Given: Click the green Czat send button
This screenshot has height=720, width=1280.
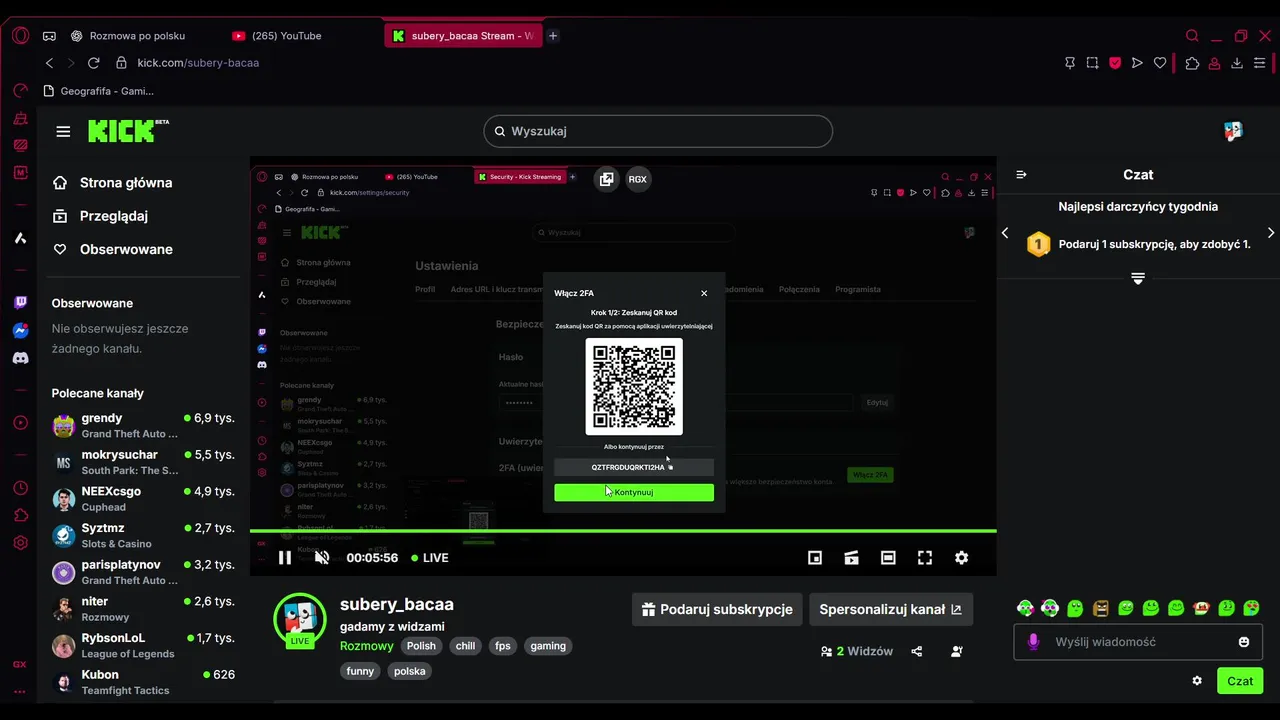Looking at the screenshot, I should coord(1240,681).
